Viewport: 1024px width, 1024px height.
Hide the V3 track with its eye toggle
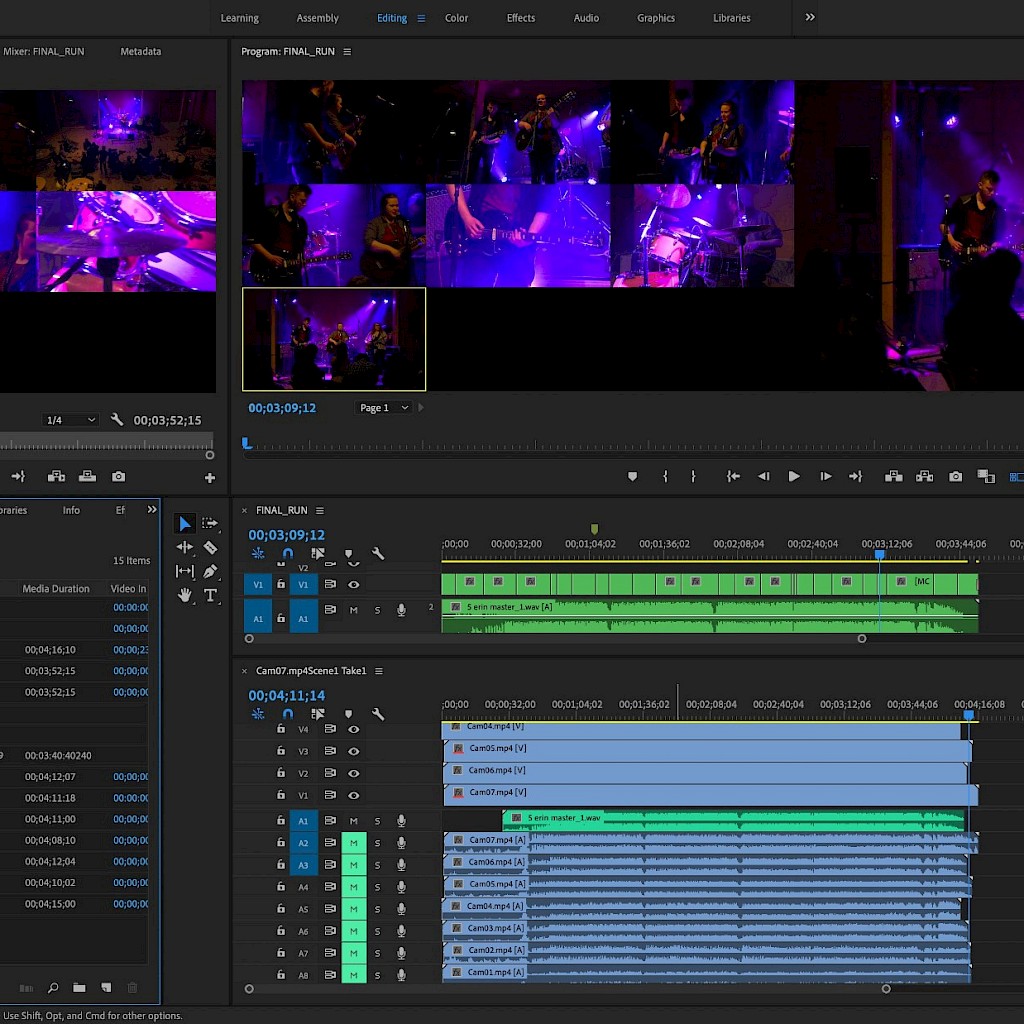point(353,751)
